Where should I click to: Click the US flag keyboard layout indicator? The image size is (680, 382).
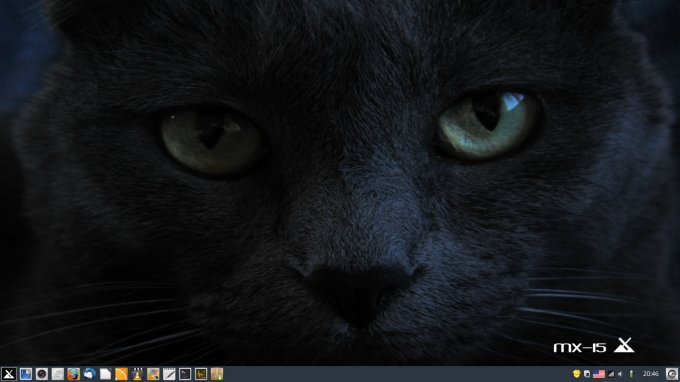point(599,374)
